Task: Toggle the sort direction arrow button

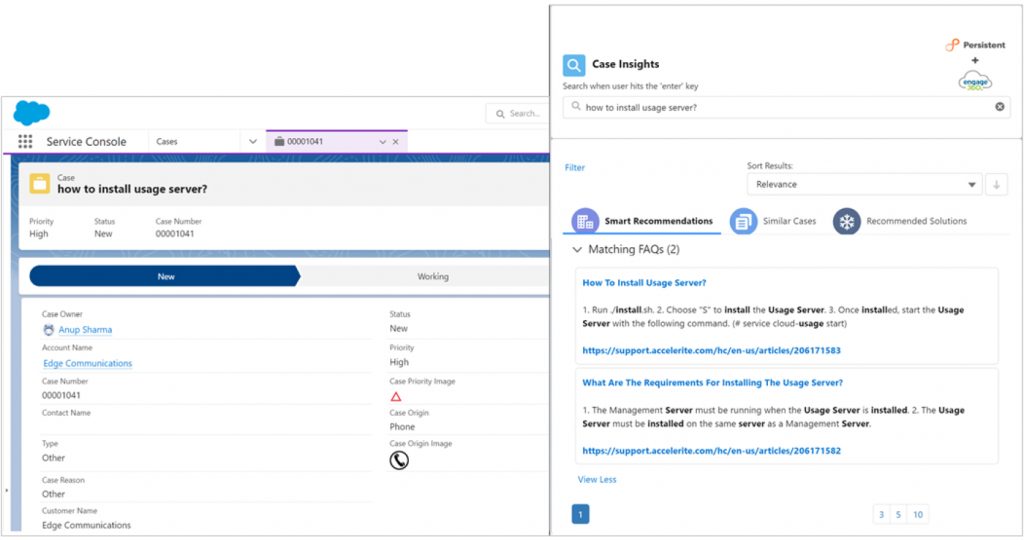Action: 997,185
